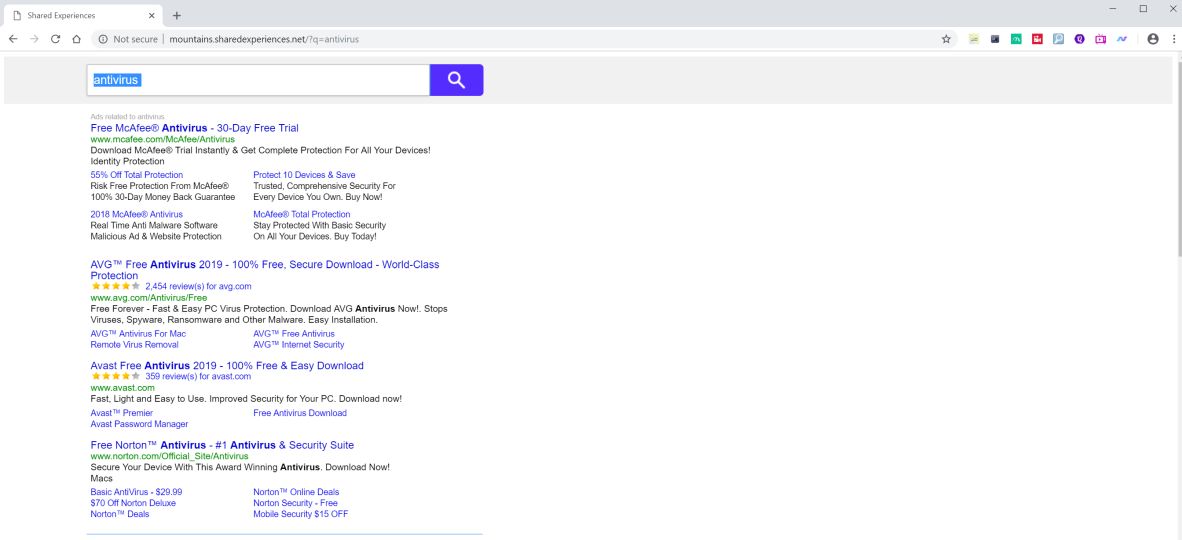Open Protect 10 Devices & Save link

tap(304, 175)
